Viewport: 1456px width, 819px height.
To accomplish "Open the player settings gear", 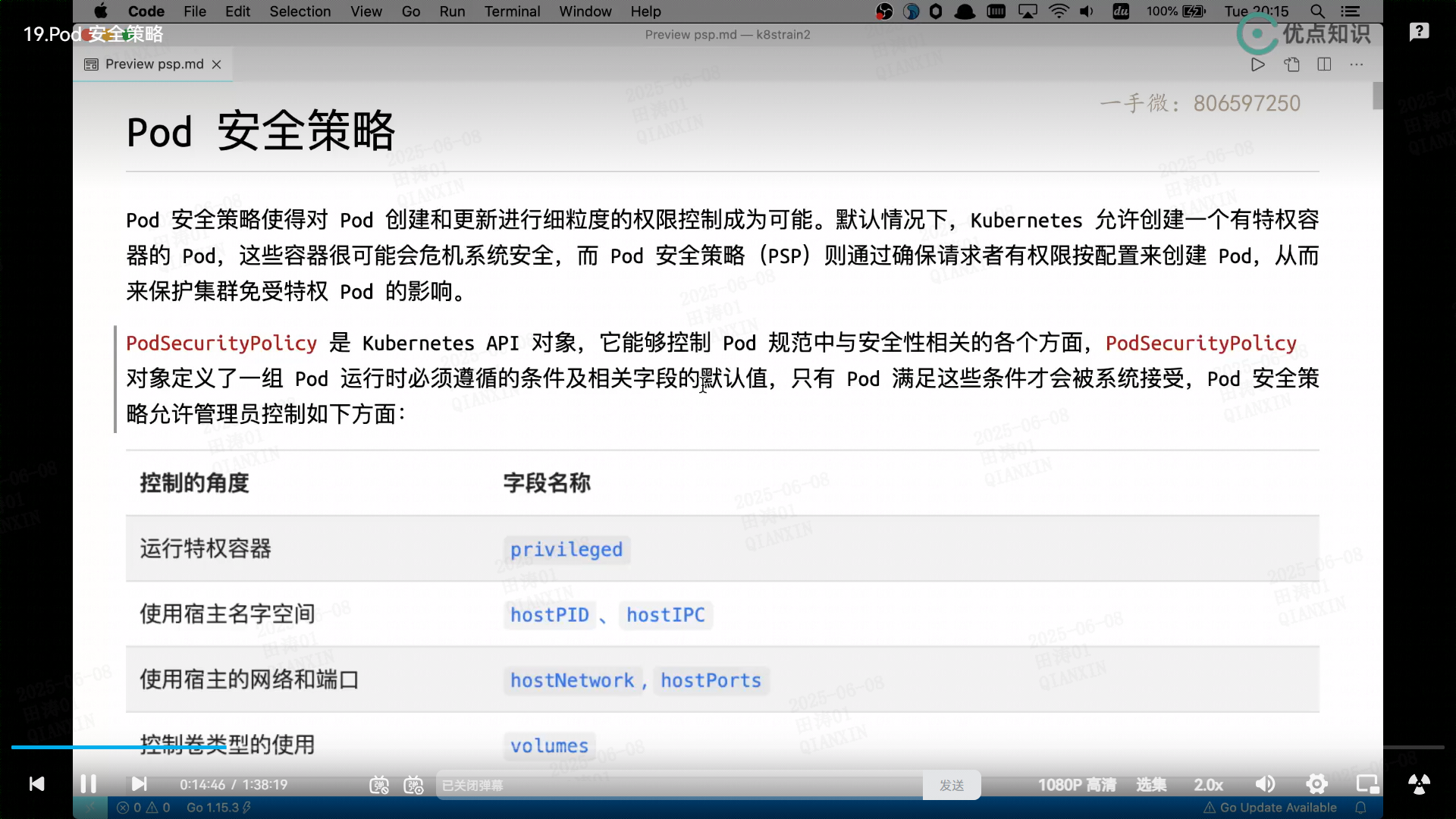I will coord(1317,784).
